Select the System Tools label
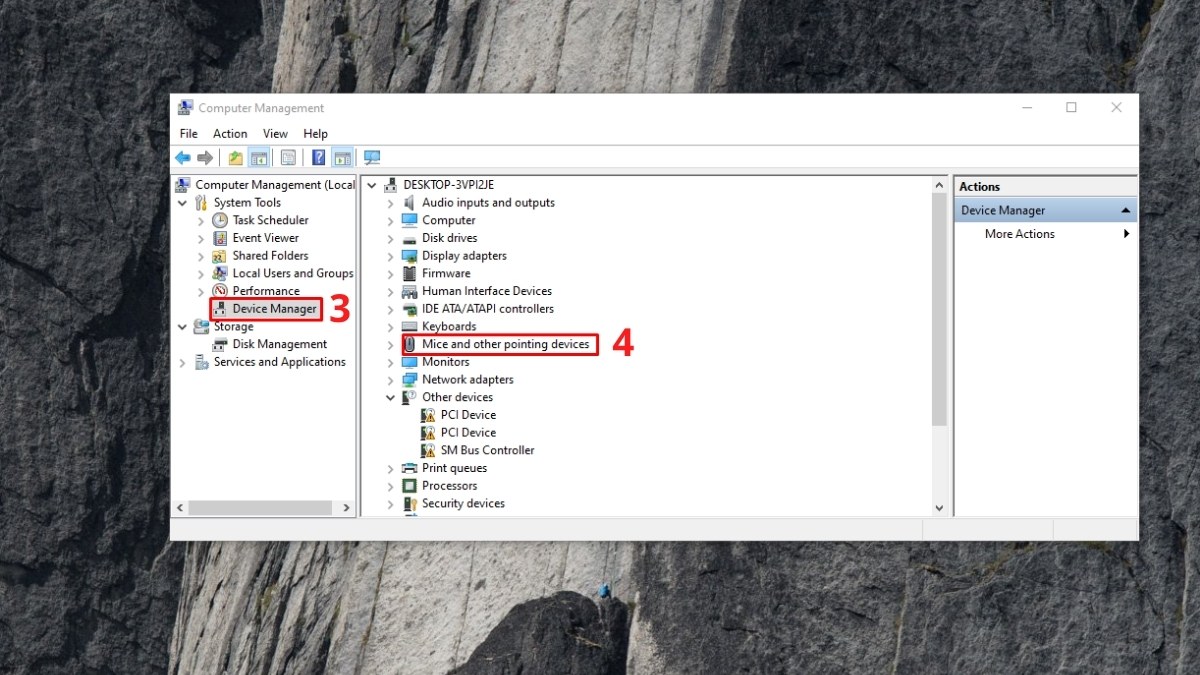 247,203
